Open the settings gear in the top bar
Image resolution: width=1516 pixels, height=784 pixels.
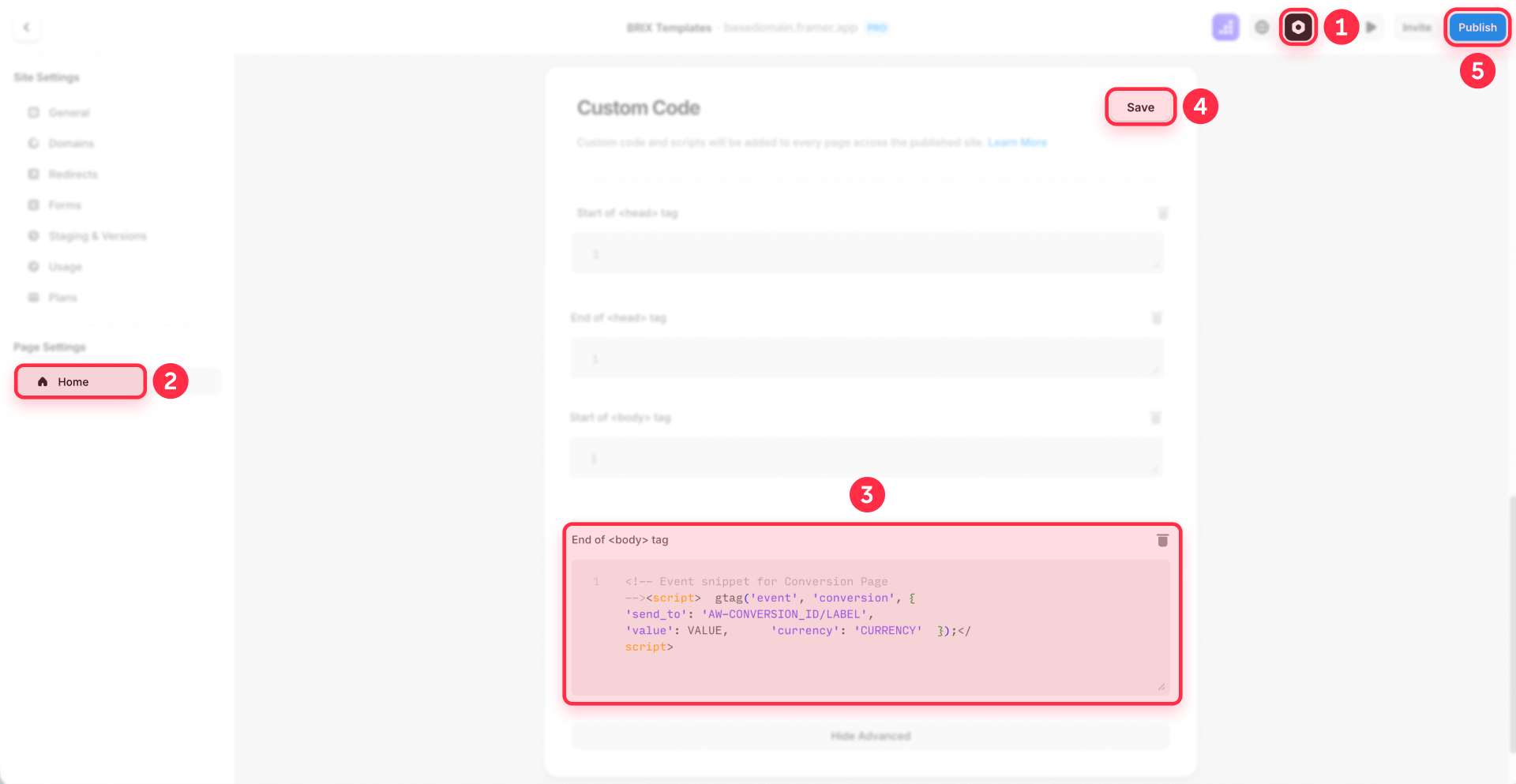point(1261,26)
